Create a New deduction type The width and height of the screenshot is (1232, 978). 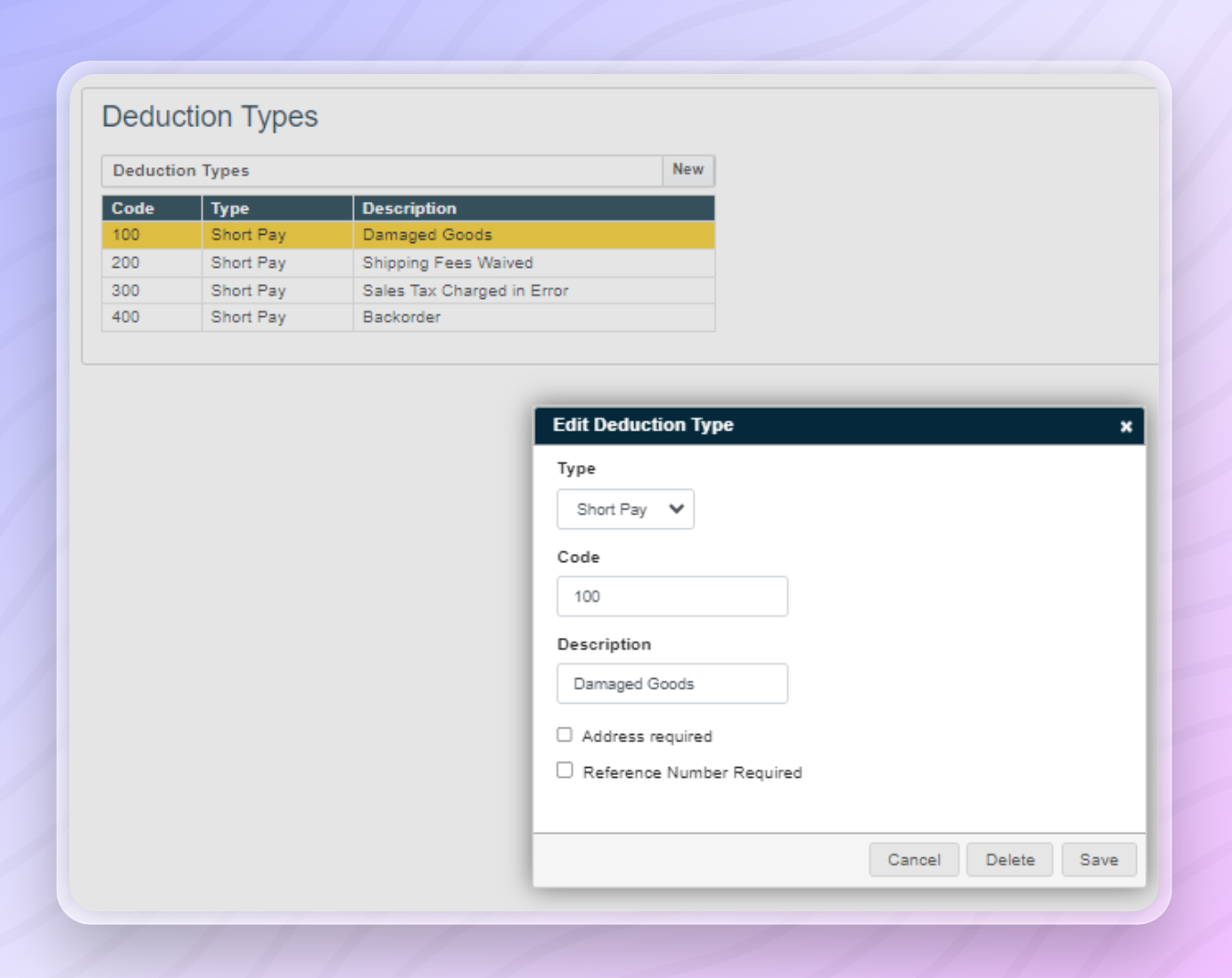coord(687,170)
